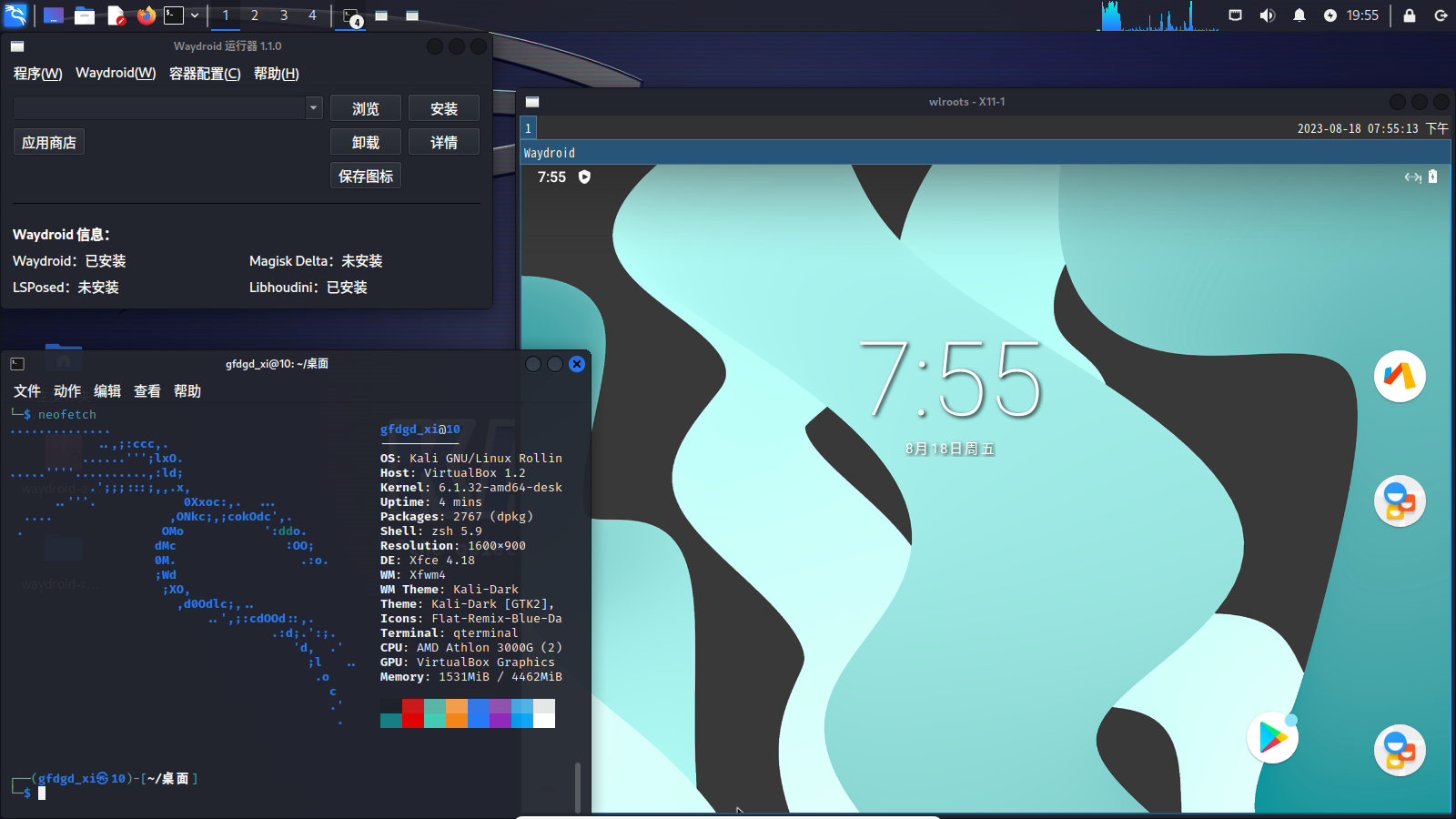Click the log out icon
1456x819 pixels.
tap(1441, 15)
